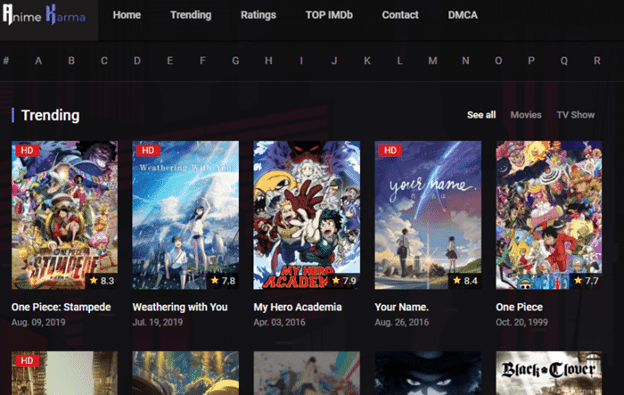Viewport: 624px width, 395px height.
Task: Select the Movies filter tab
Action: pyautogui.click(x=526, y=115)
